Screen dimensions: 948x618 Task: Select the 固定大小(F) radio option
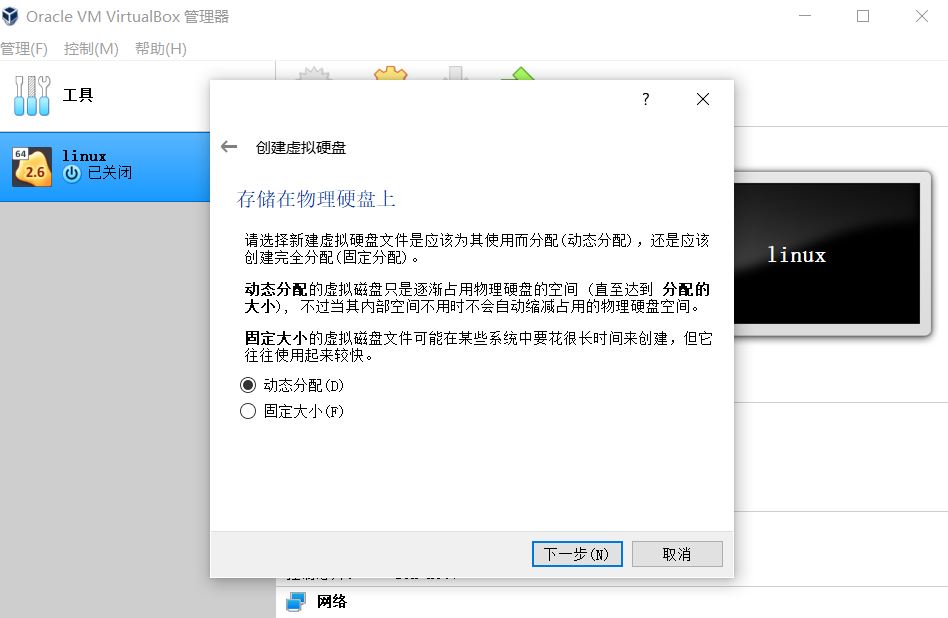pyautogui.click(x=248, y=411)
